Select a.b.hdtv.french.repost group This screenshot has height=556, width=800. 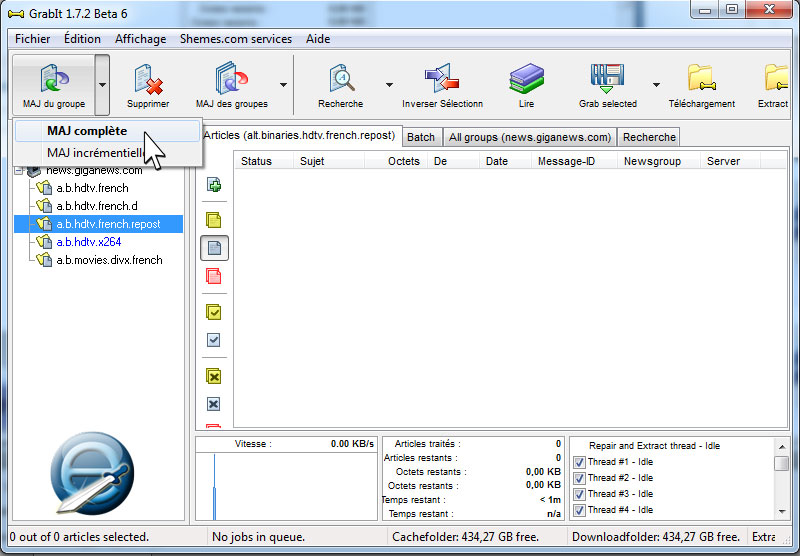pos(108,224)
